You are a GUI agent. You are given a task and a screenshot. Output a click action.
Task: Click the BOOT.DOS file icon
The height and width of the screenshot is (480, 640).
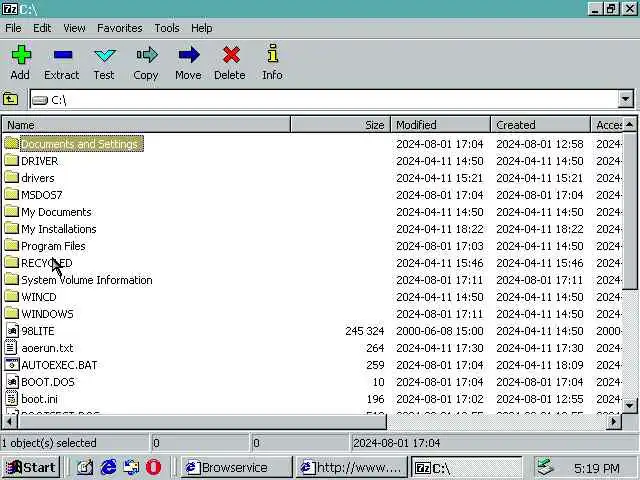[12, 381]
